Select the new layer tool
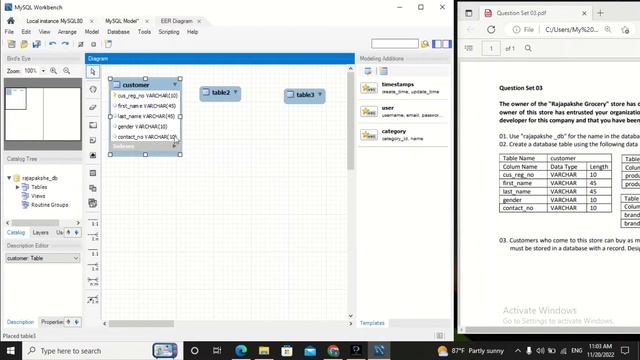The image size is (640, 360). pos(93,125)
